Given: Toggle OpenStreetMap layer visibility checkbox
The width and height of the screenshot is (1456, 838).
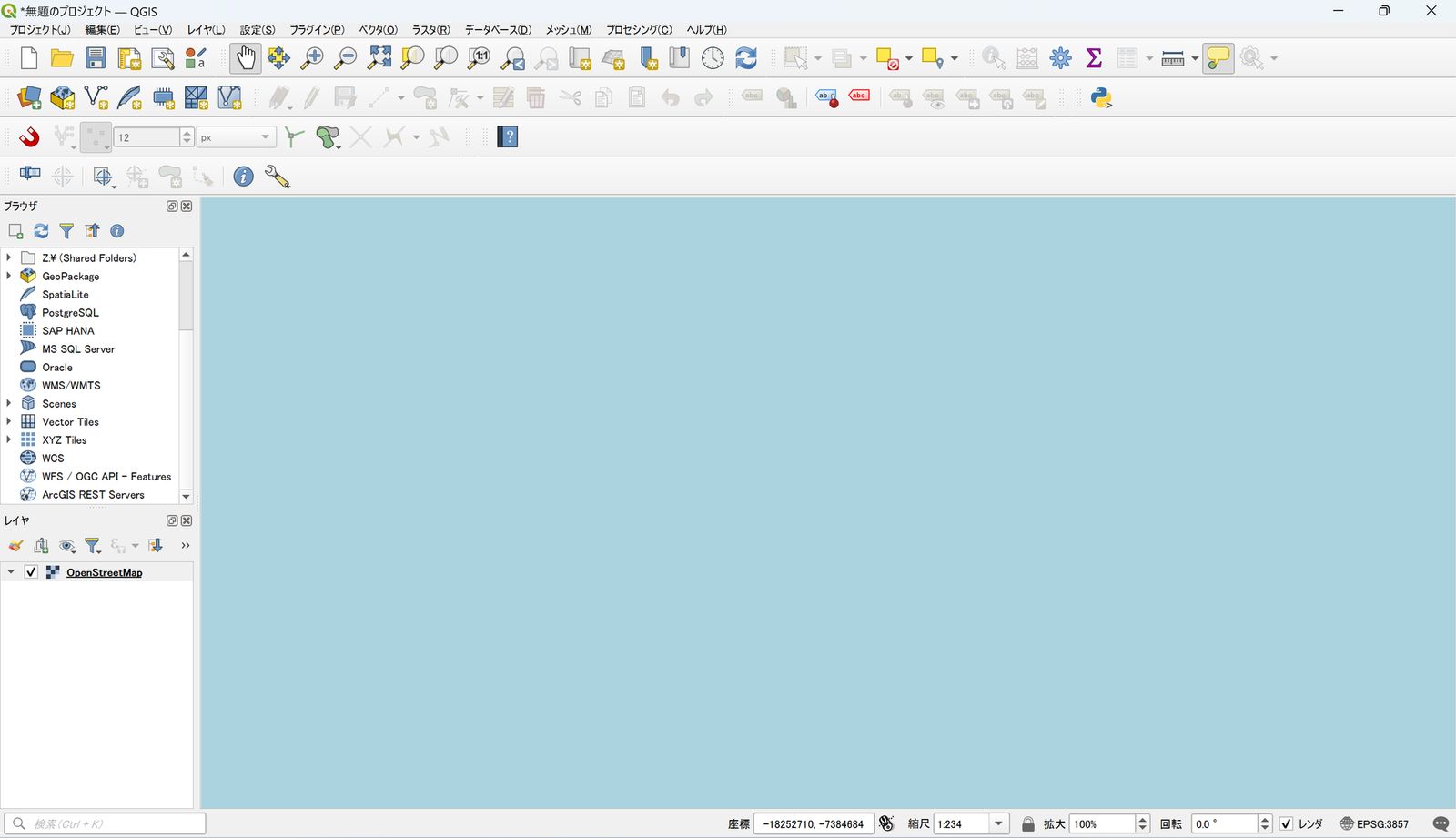Looking at the screenshot, I should click(31, 572).
